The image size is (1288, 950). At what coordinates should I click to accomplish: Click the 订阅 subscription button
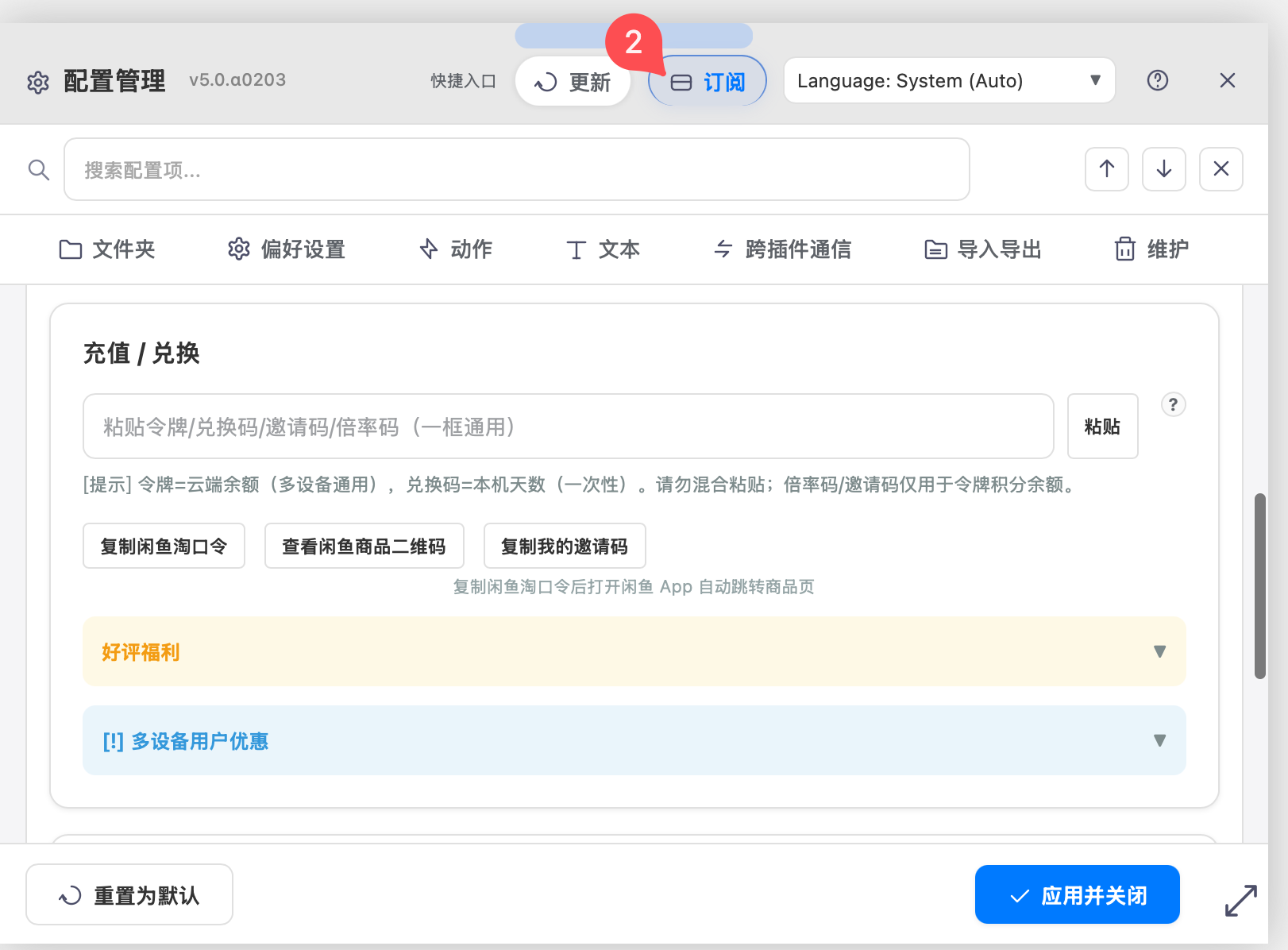point(708,82)
